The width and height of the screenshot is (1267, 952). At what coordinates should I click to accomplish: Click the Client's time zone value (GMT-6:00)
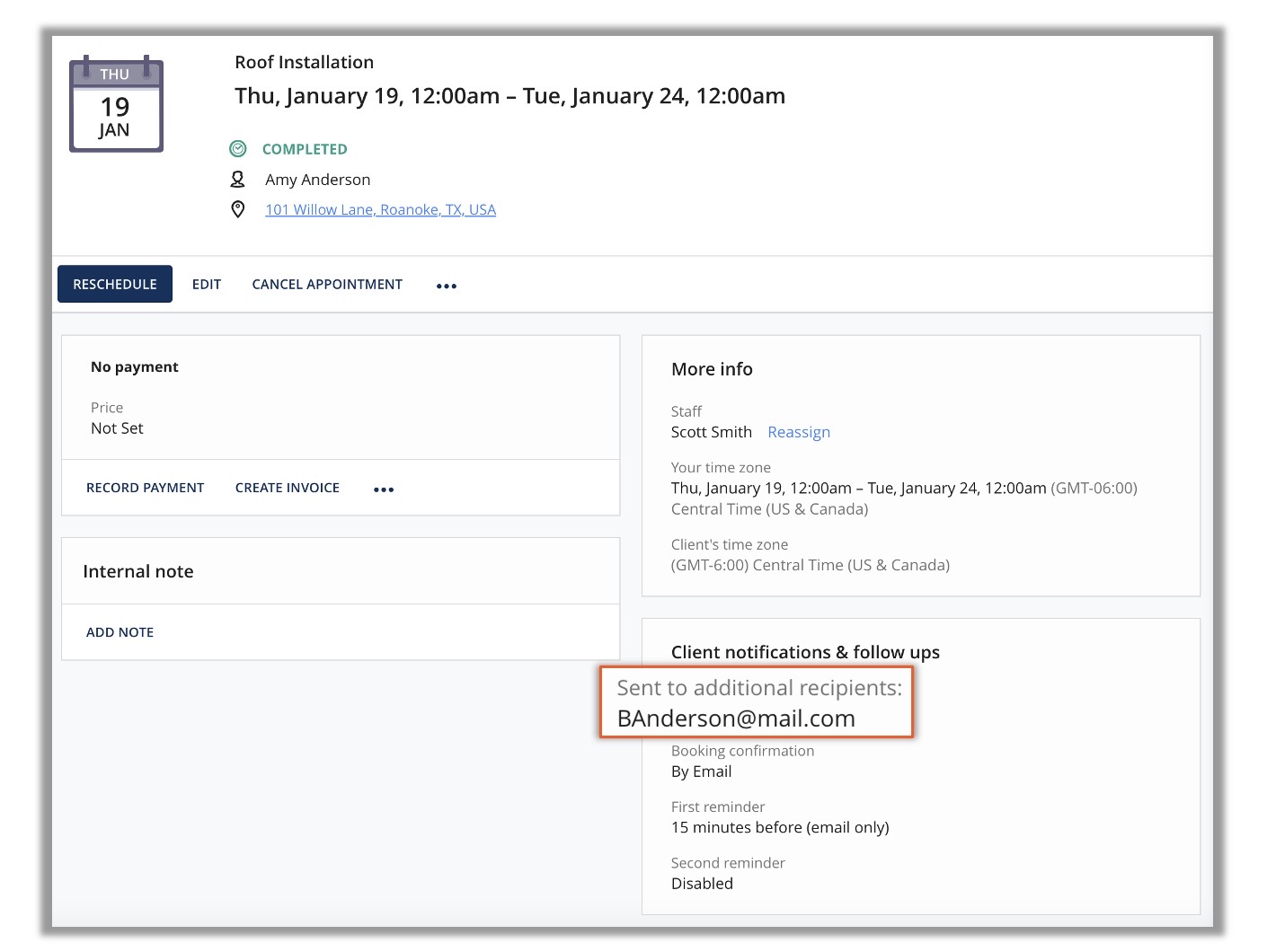click(811, 565)
